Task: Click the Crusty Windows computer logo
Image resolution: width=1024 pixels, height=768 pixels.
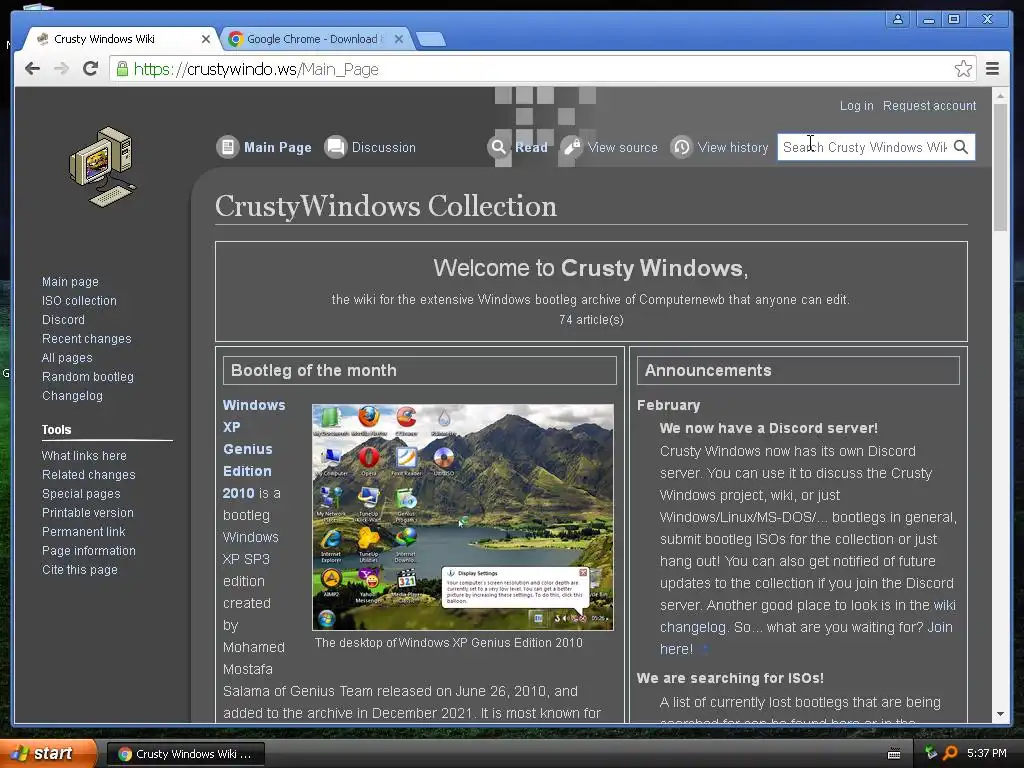Action: coord(103,167)
